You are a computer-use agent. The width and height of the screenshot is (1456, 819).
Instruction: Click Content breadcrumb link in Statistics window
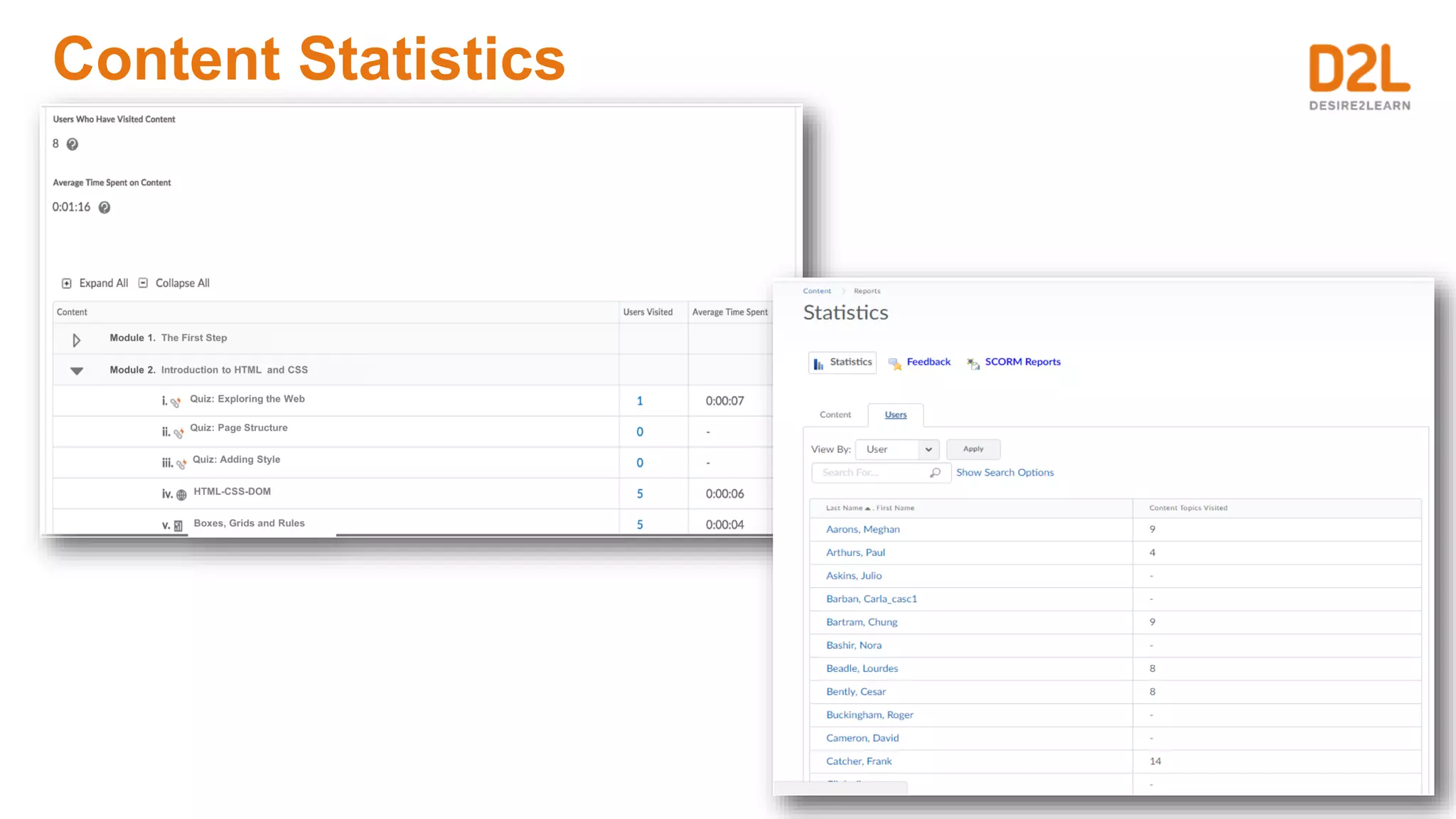click(x=817, y=291)
